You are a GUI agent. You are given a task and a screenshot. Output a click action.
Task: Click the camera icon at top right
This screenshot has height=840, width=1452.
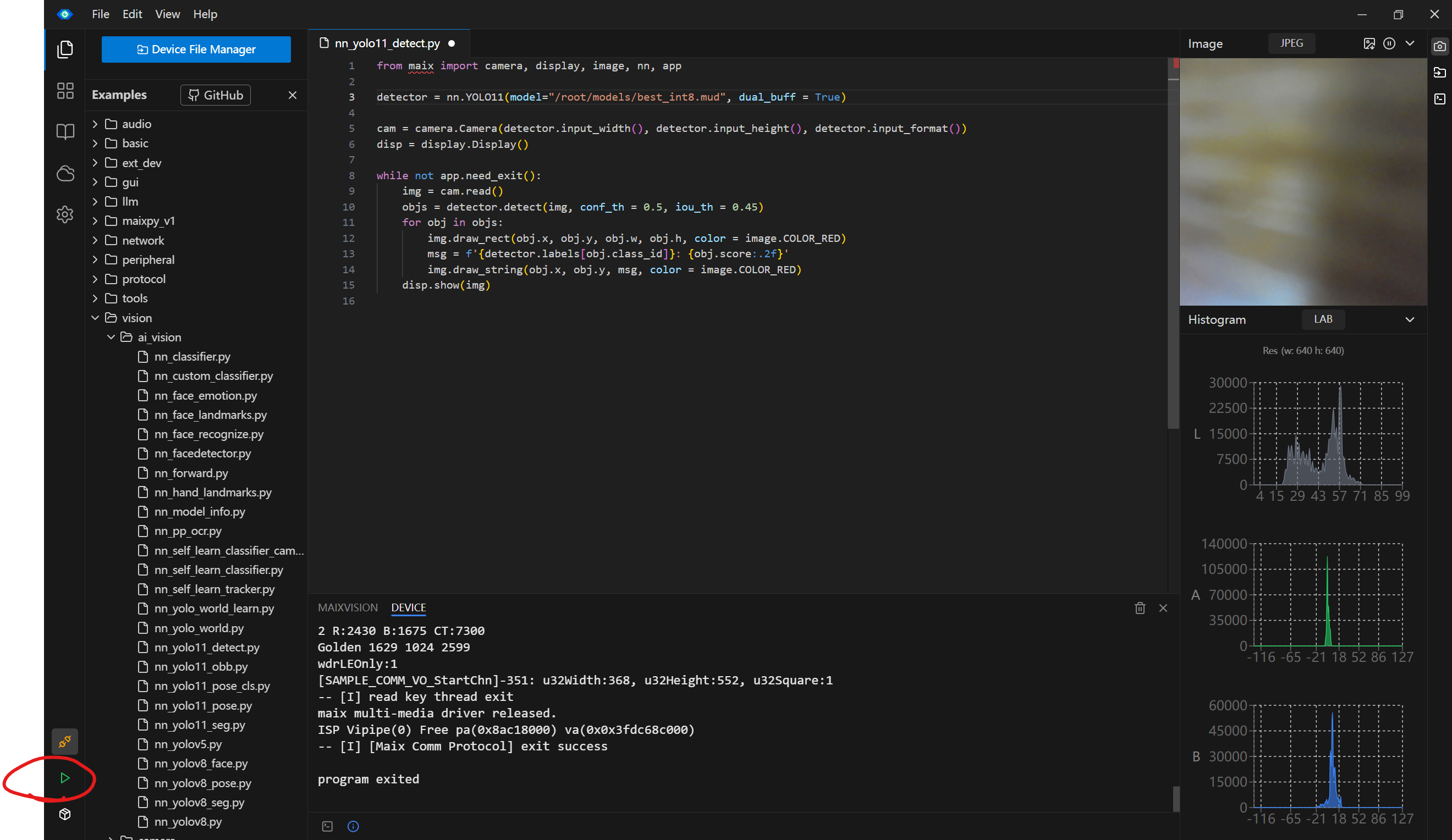(1439, 46)
